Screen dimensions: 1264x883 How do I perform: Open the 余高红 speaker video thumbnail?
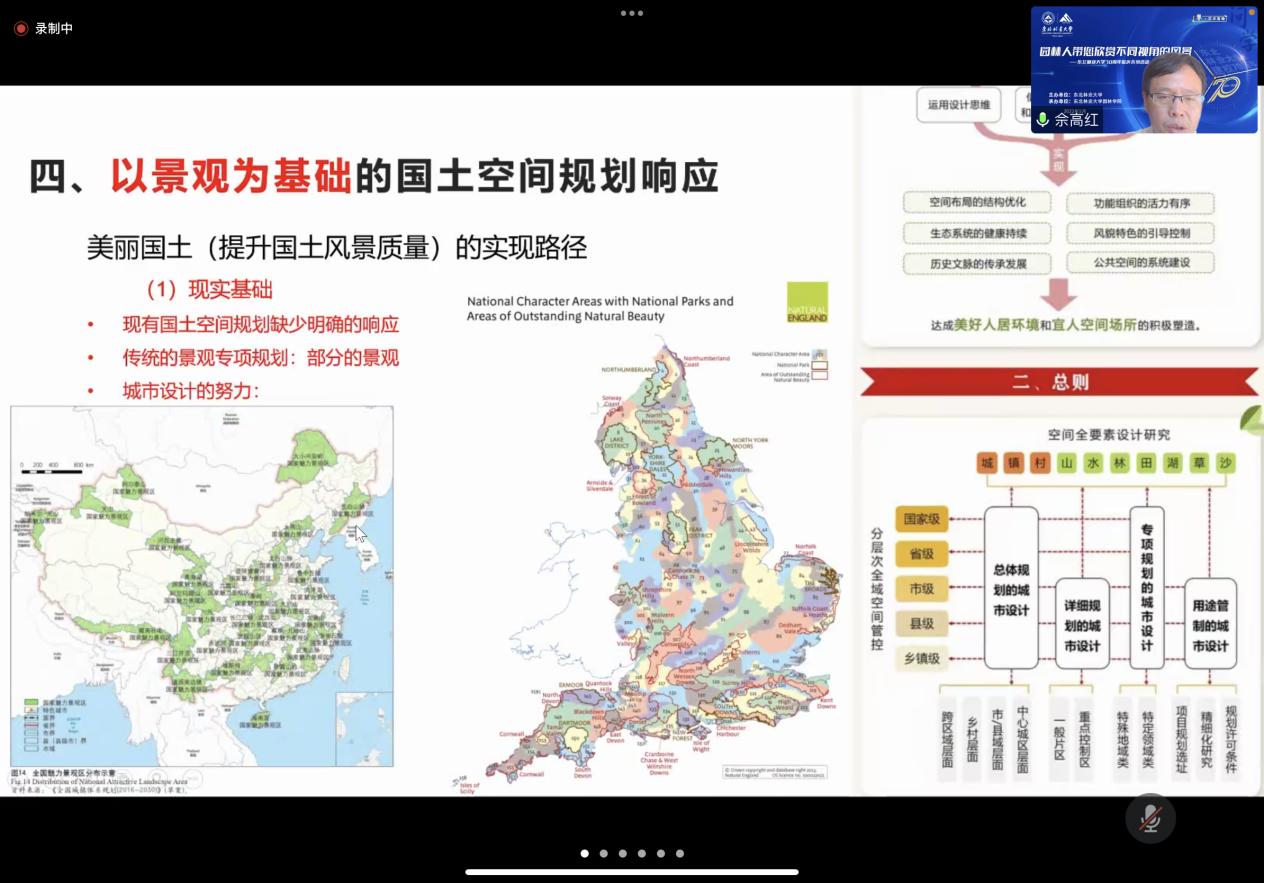(1143, 70)
